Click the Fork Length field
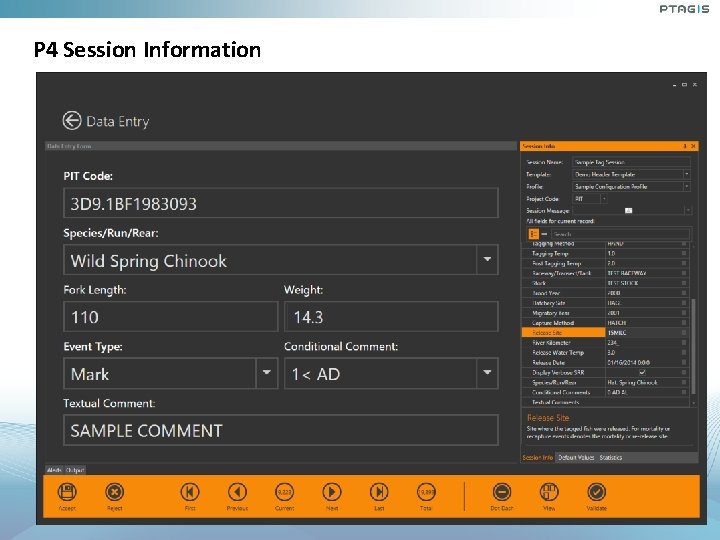720x540 pixels. tap(171, 316)
